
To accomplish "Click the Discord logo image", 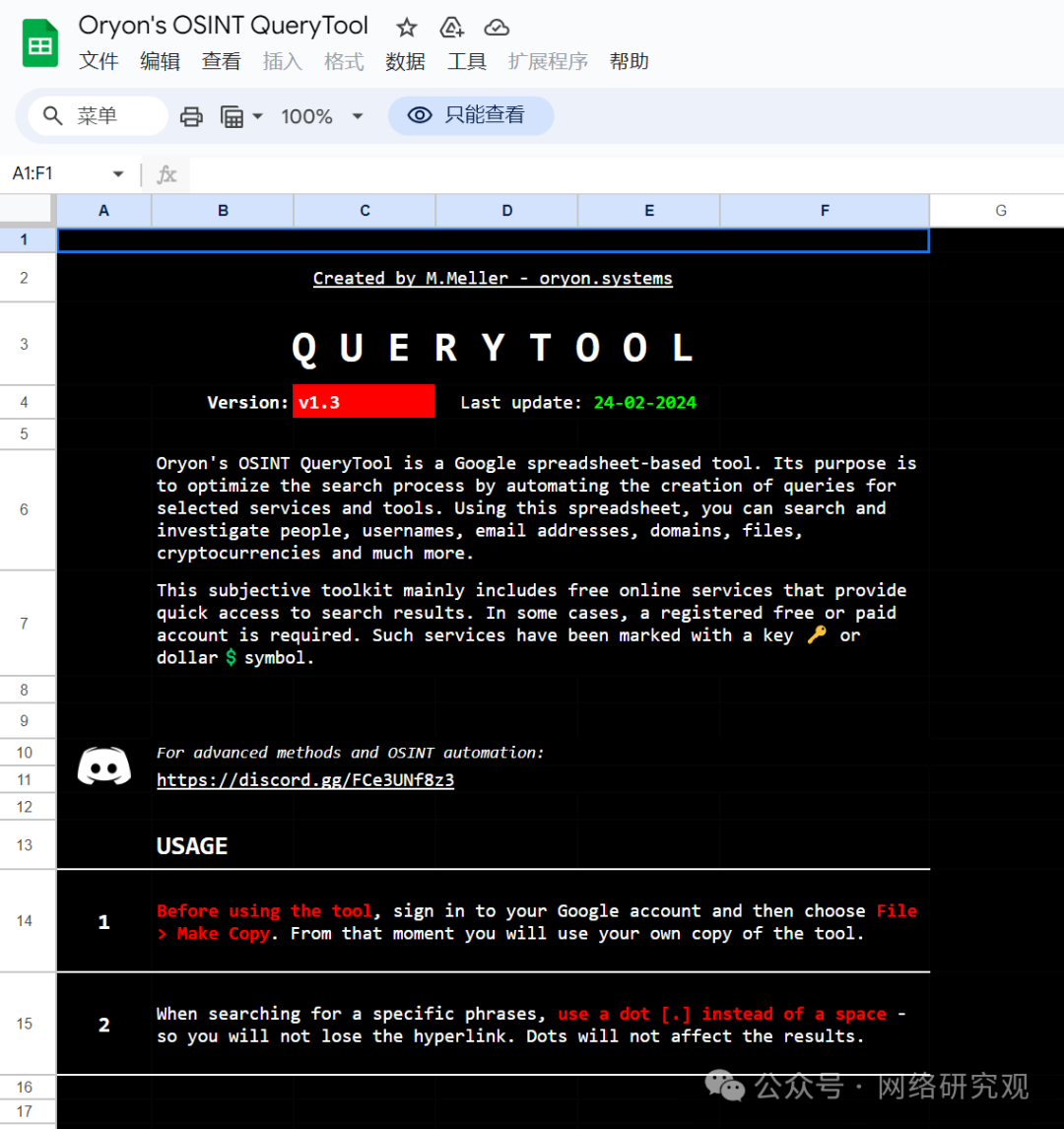I will pyautogui.click(x=104, y=766).
